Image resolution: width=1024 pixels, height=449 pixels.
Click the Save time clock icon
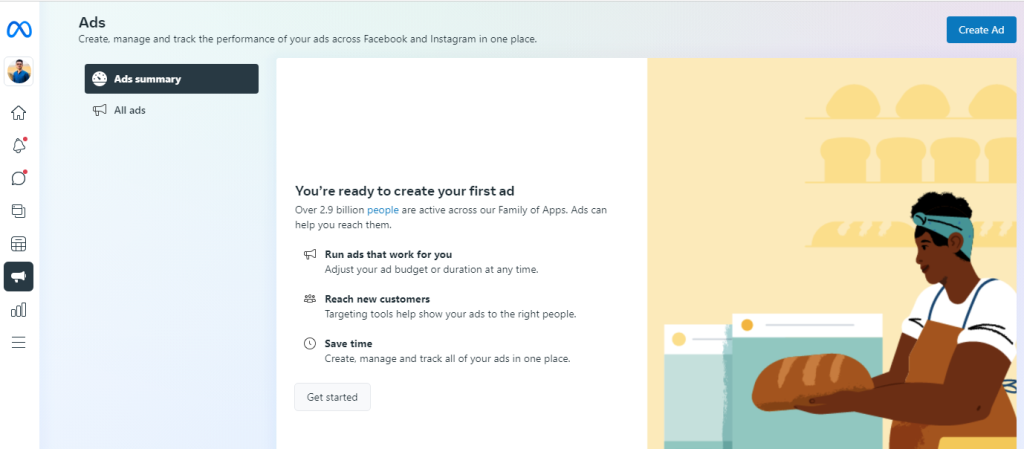pos(310,343)
